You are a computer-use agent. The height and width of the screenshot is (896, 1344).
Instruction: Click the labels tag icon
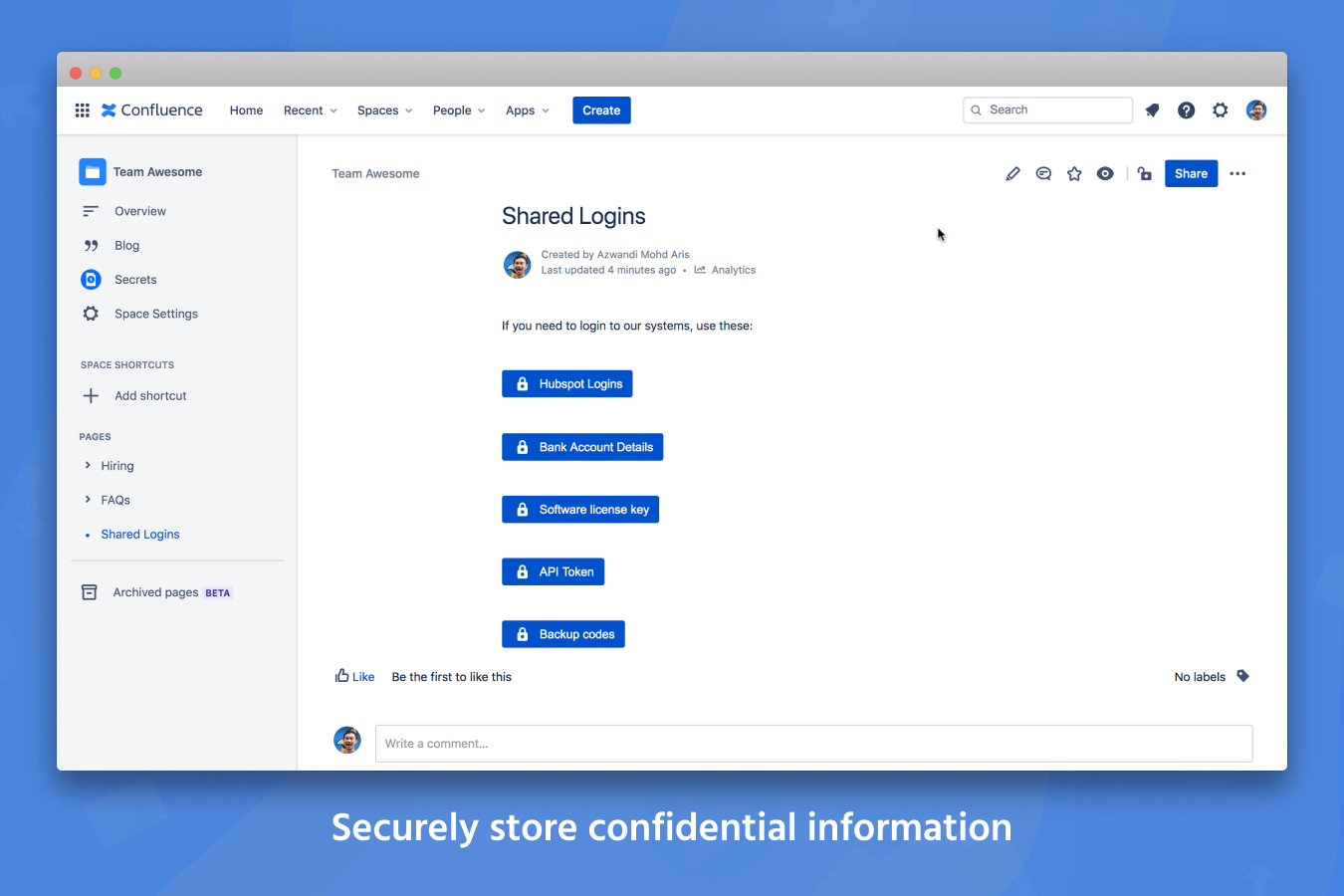click(1242, 676)
